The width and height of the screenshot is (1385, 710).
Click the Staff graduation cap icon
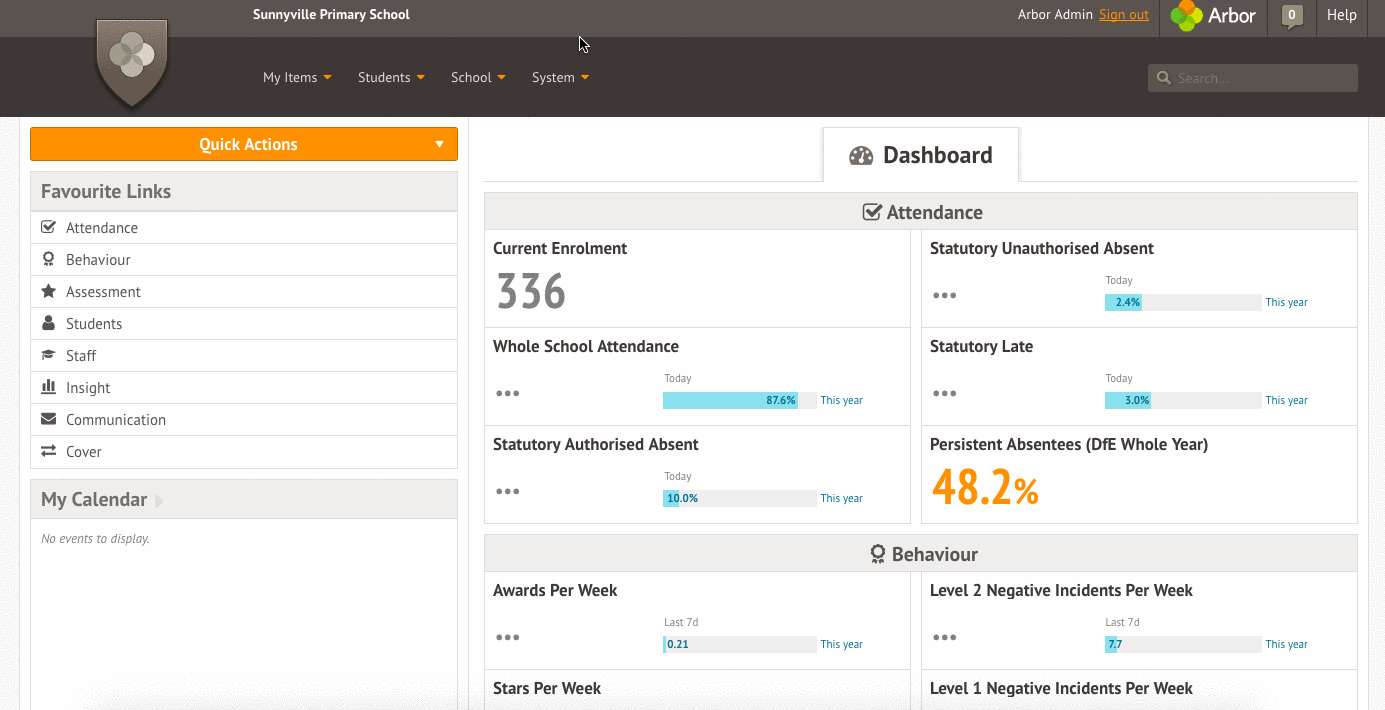click(x=48, y=355)
